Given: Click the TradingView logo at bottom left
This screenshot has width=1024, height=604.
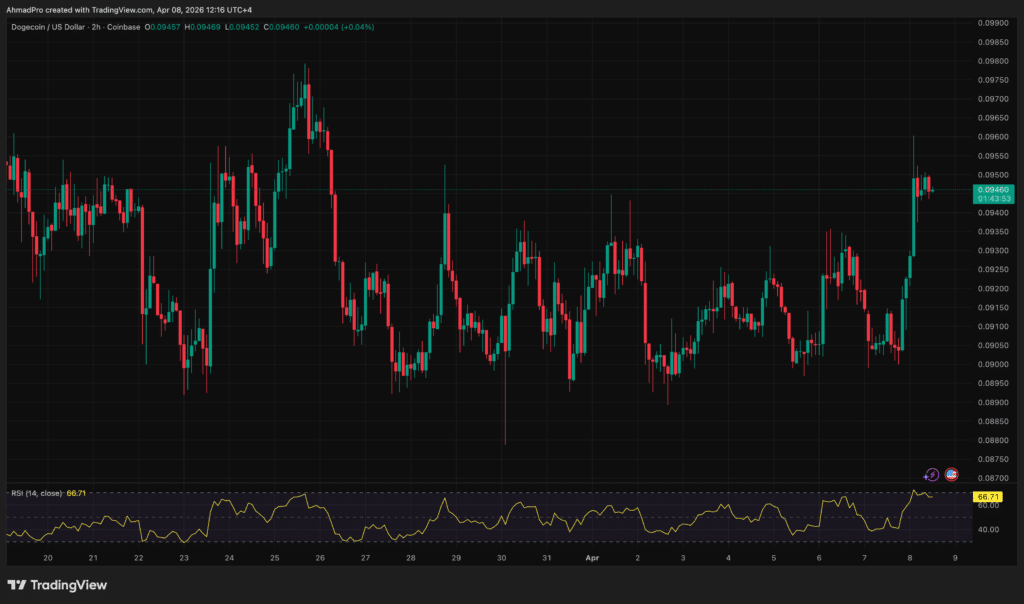Looking at the screenshot, I should pyautogui.click(x=57, y=585).
